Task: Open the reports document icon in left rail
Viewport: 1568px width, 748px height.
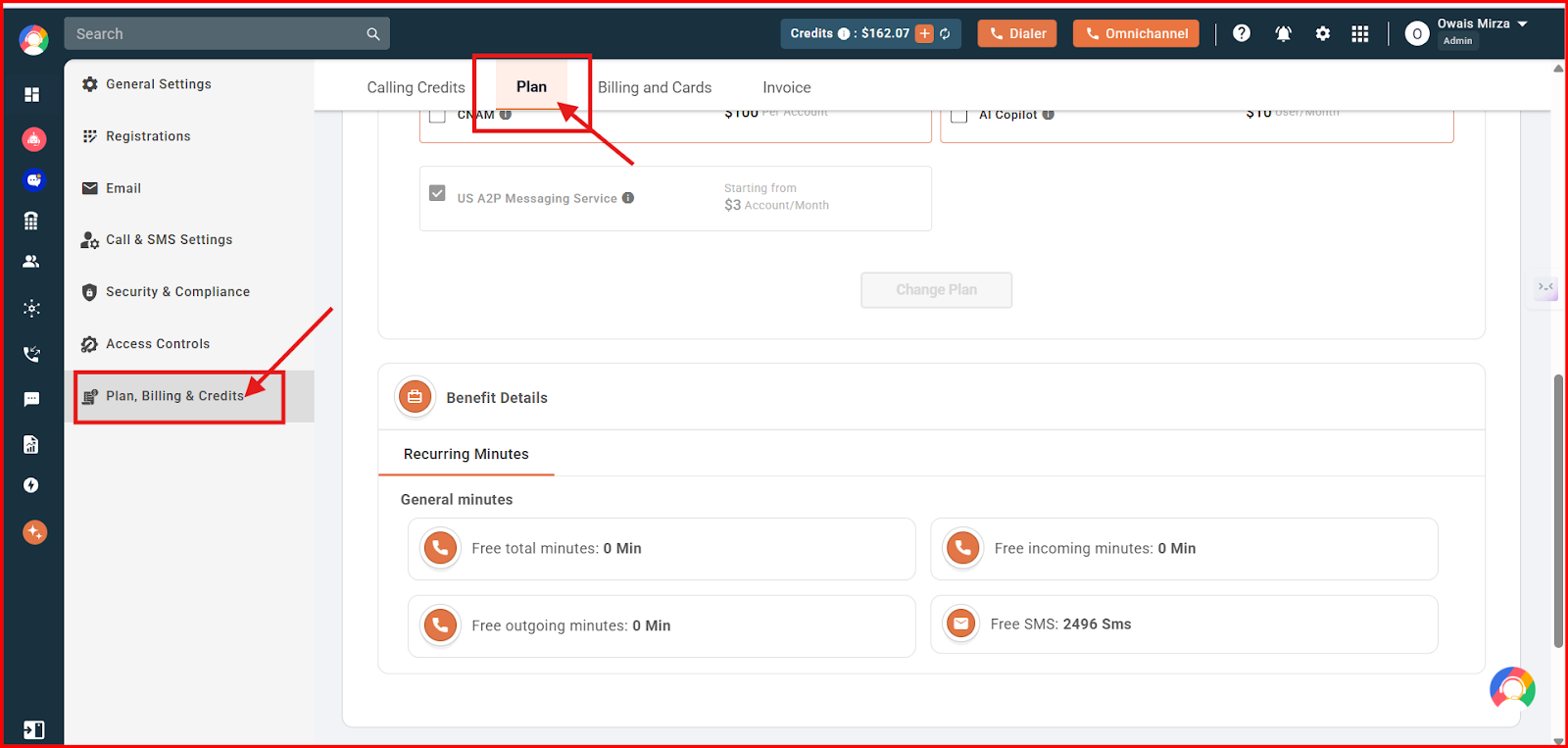Action: (31, 444)
